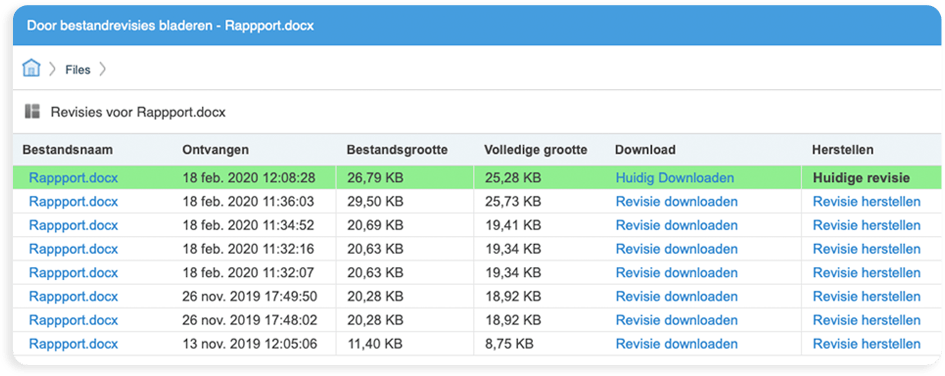This screenshot has width=945, height=376.
Task: Open the Files breadcrumb
Action: point(78,70)
